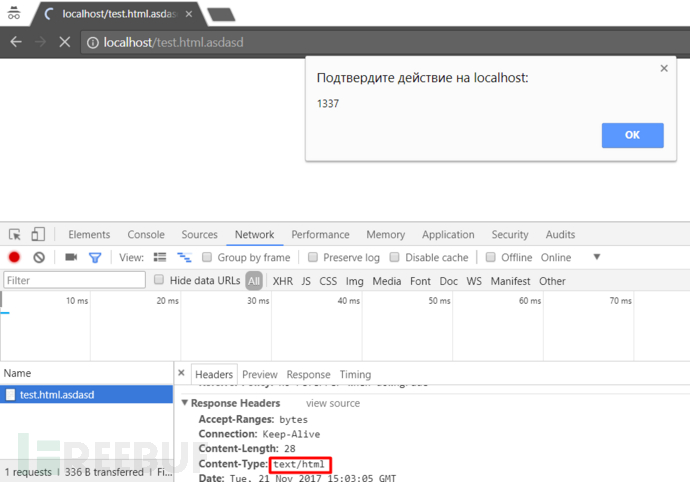Viewport: 690px width, 482px height.
Task: Enable the Preserve log checkbox
Action: tap(312, 257)
